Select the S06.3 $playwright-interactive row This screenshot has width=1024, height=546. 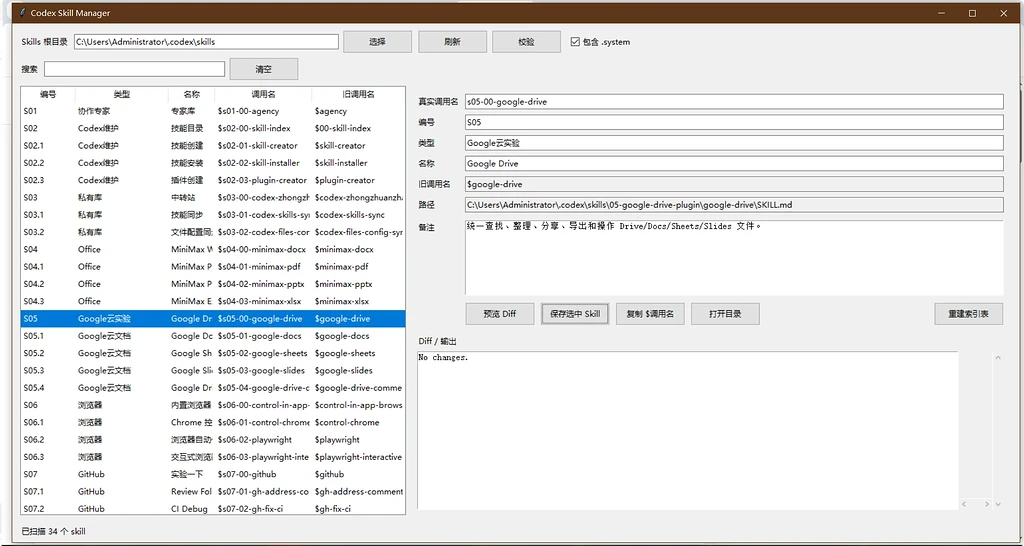(213, 457)
